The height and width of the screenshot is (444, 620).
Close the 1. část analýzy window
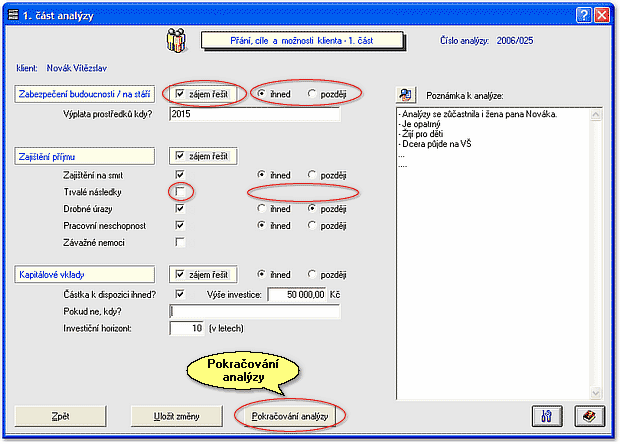click(x=602, y=14)
